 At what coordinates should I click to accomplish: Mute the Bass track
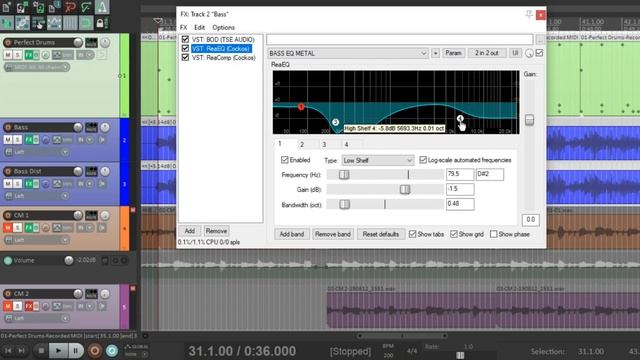click(8, 140)
